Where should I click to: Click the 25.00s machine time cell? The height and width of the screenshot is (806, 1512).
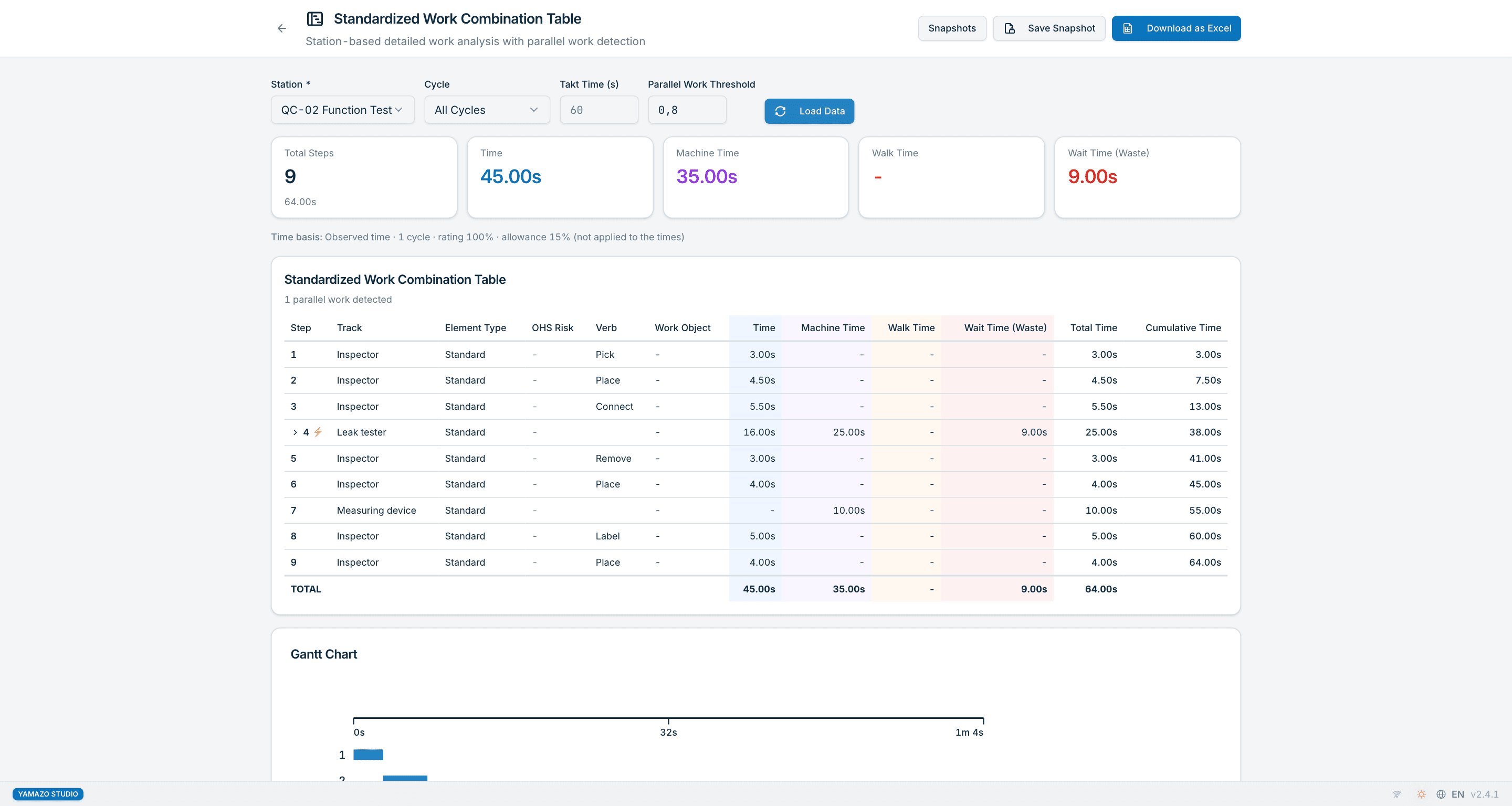tap(849, 432)
